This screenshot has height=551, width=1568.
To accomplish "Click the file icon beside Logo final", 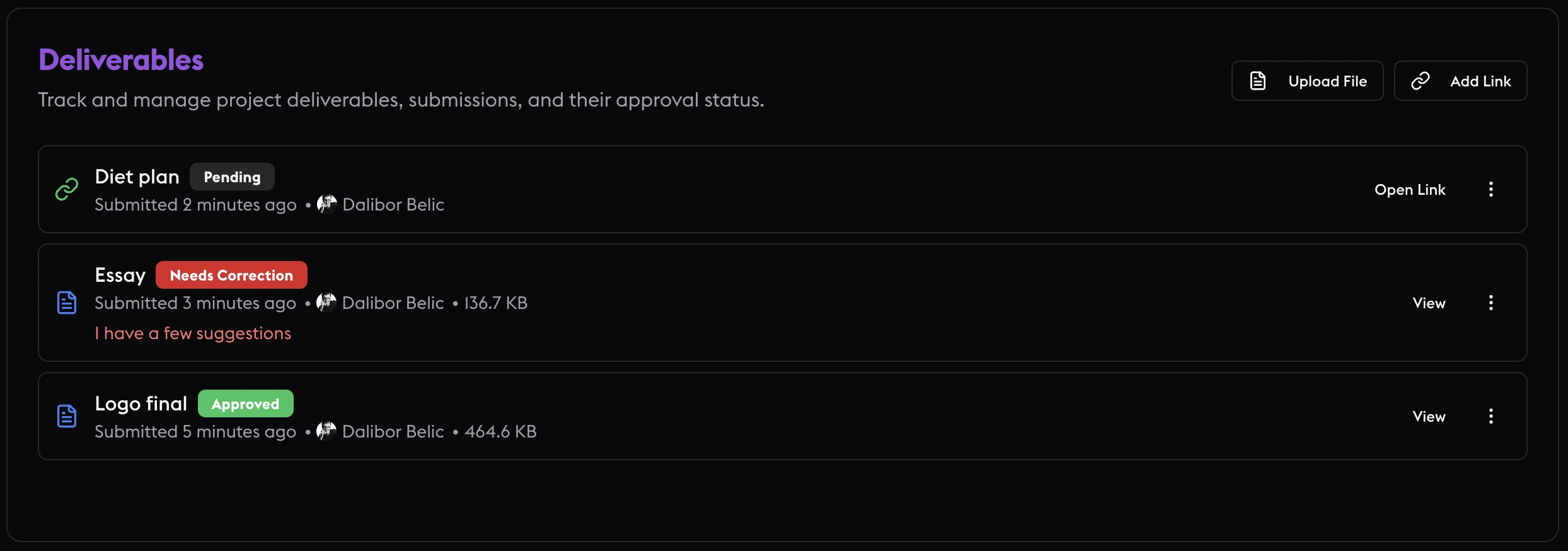I will click(x=67, y=416).
